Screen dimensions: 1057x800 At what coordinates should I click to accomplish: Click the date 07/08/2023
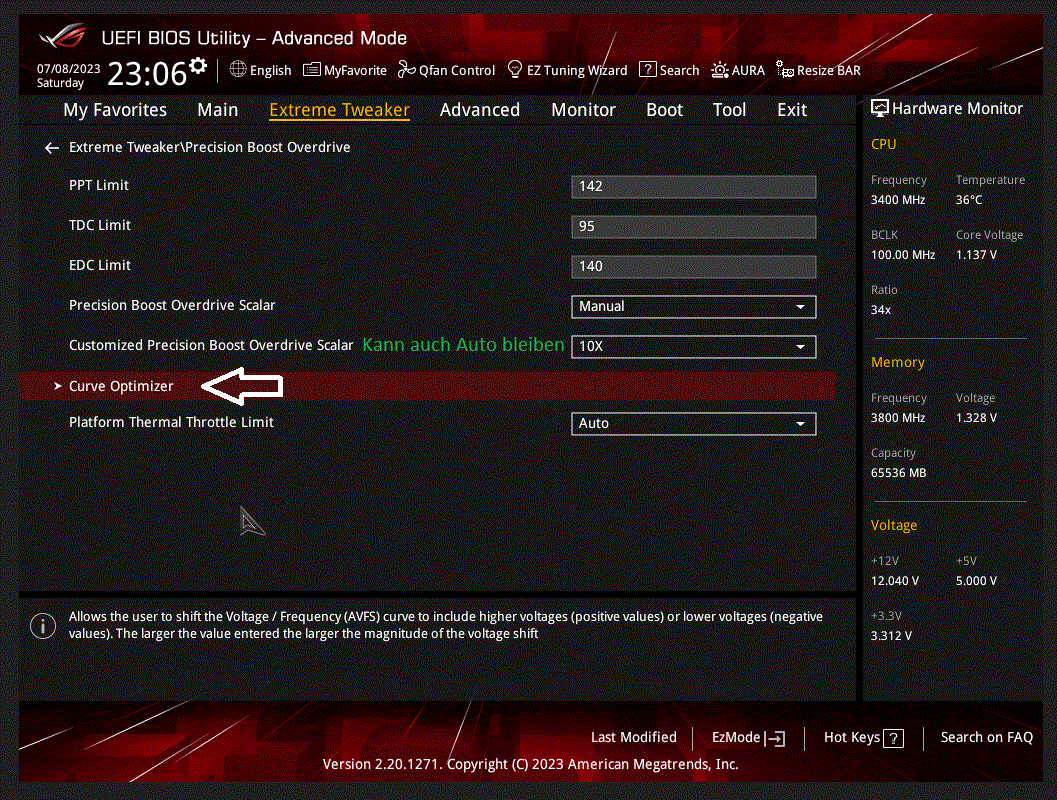pyautogui.click(x=68, y=69)
